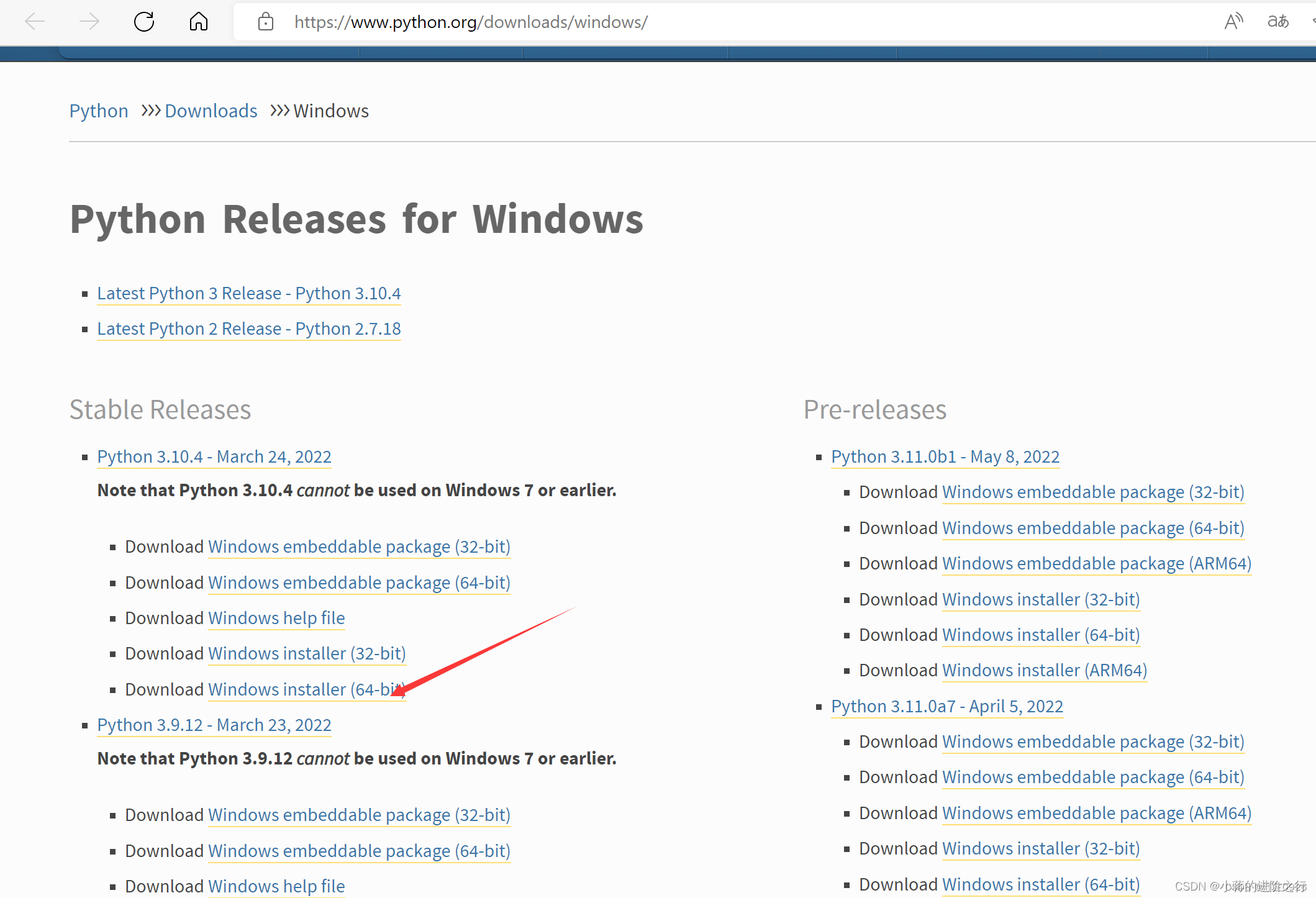Image resolution: width=1316 pixels, height=898 pixels.
Task: Open Python 3.11.0a7 April 5 pre-release
Action: pos(946,706)
